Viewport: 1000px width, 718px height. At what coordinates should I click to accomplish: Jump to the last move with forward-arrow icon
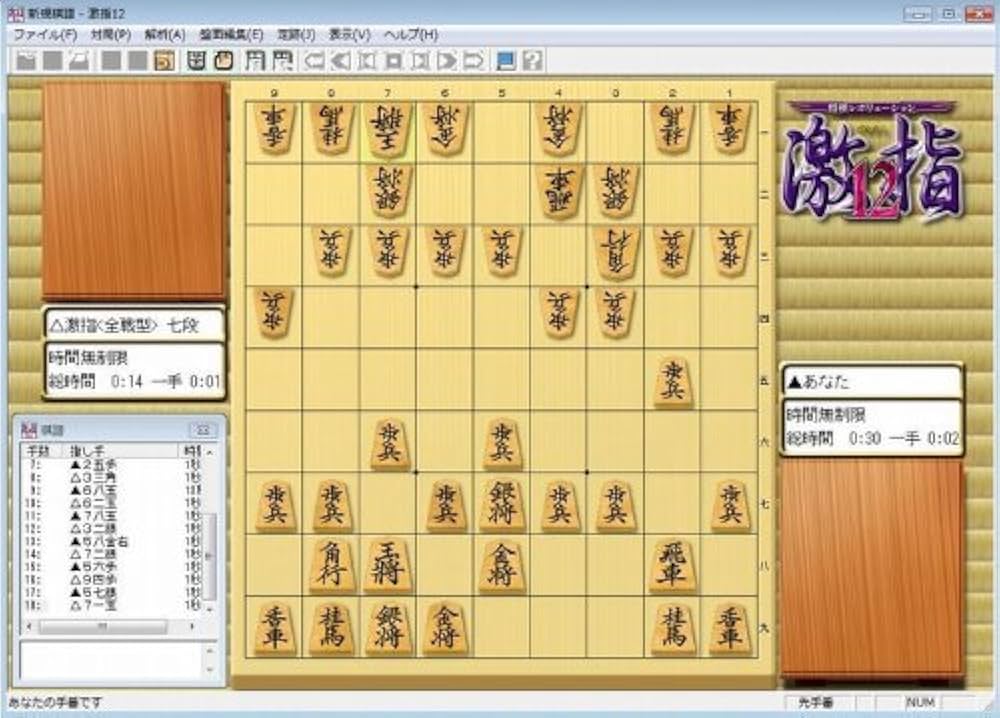click(473, 61)
